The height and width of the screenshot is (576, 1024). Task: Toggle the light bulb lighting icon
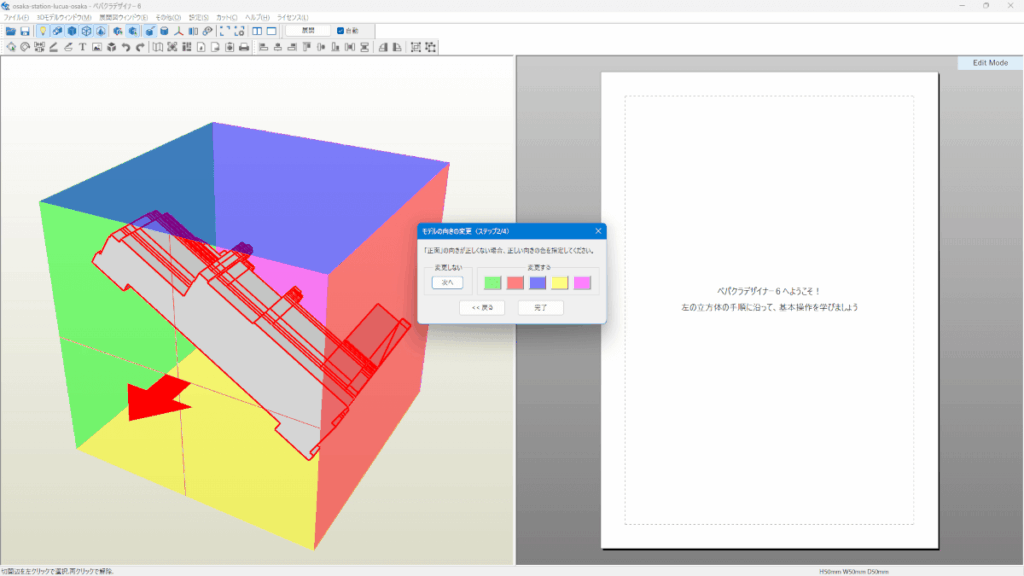[x=42, y=31]
